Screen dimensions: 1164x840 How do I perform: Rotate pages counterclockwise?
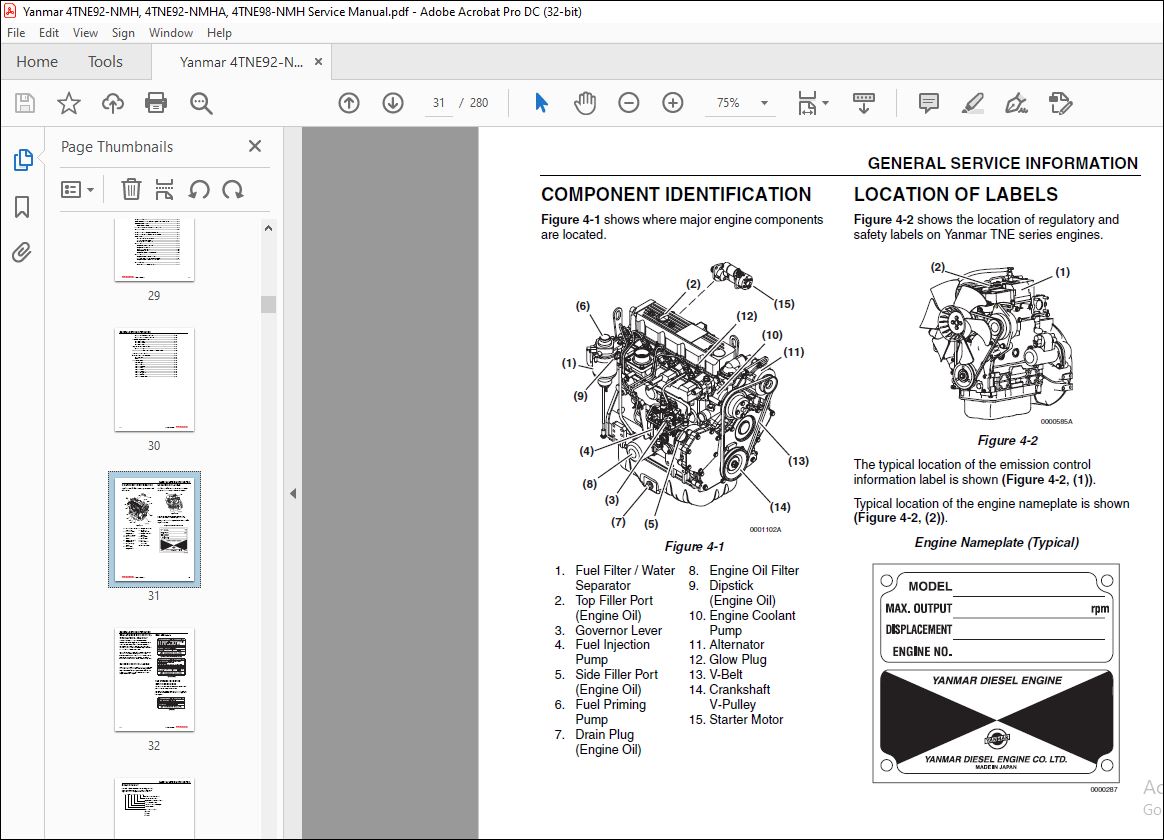pos(198,190)
